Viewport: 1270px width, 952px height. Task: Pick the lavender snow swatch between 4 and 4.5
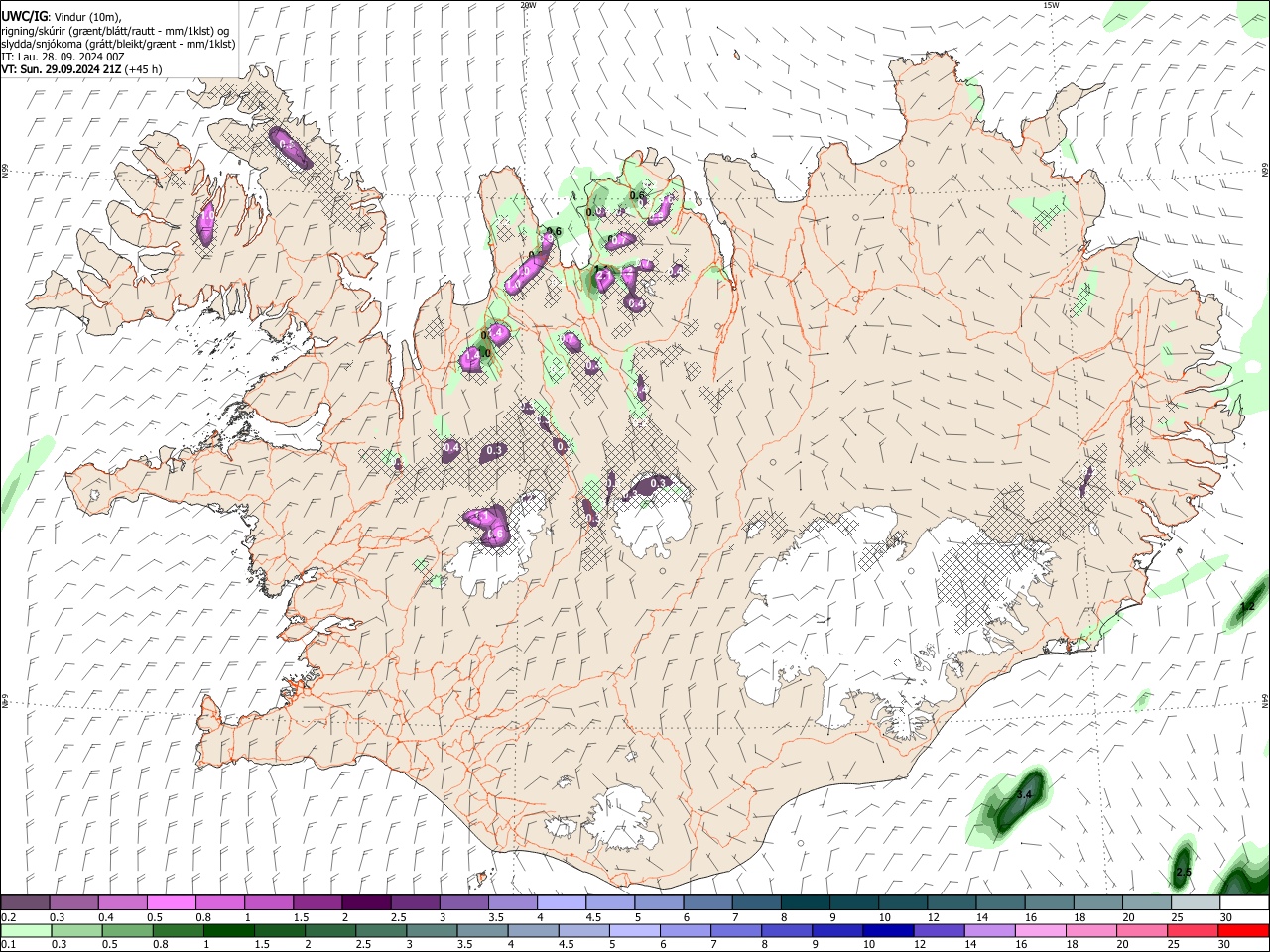(x=561, y=903)
